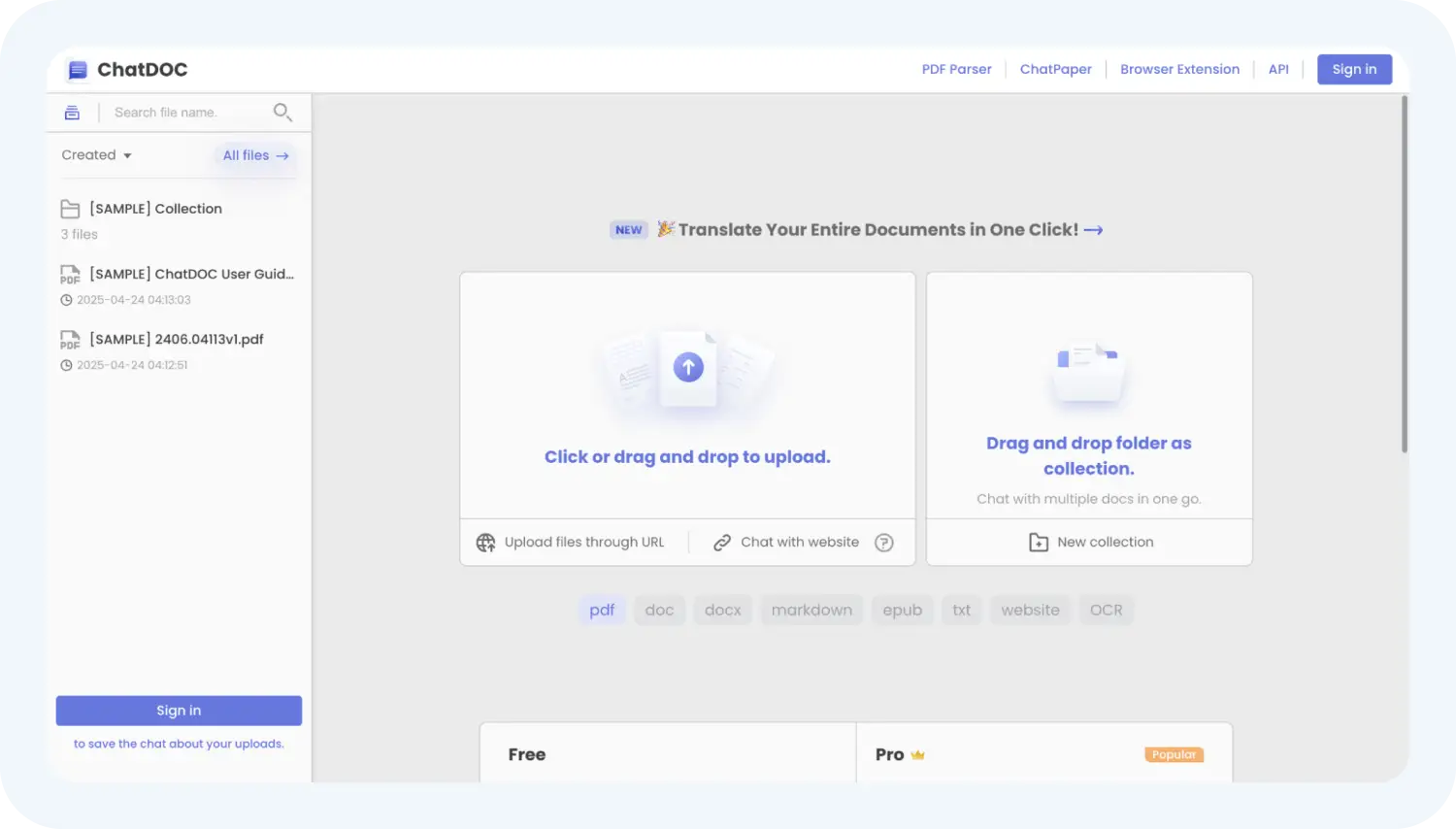The image size is (1456, 829).
Task: Open the Translate Your Entire Documents banner
Action: pyautogui.click(x=878, y=230)
